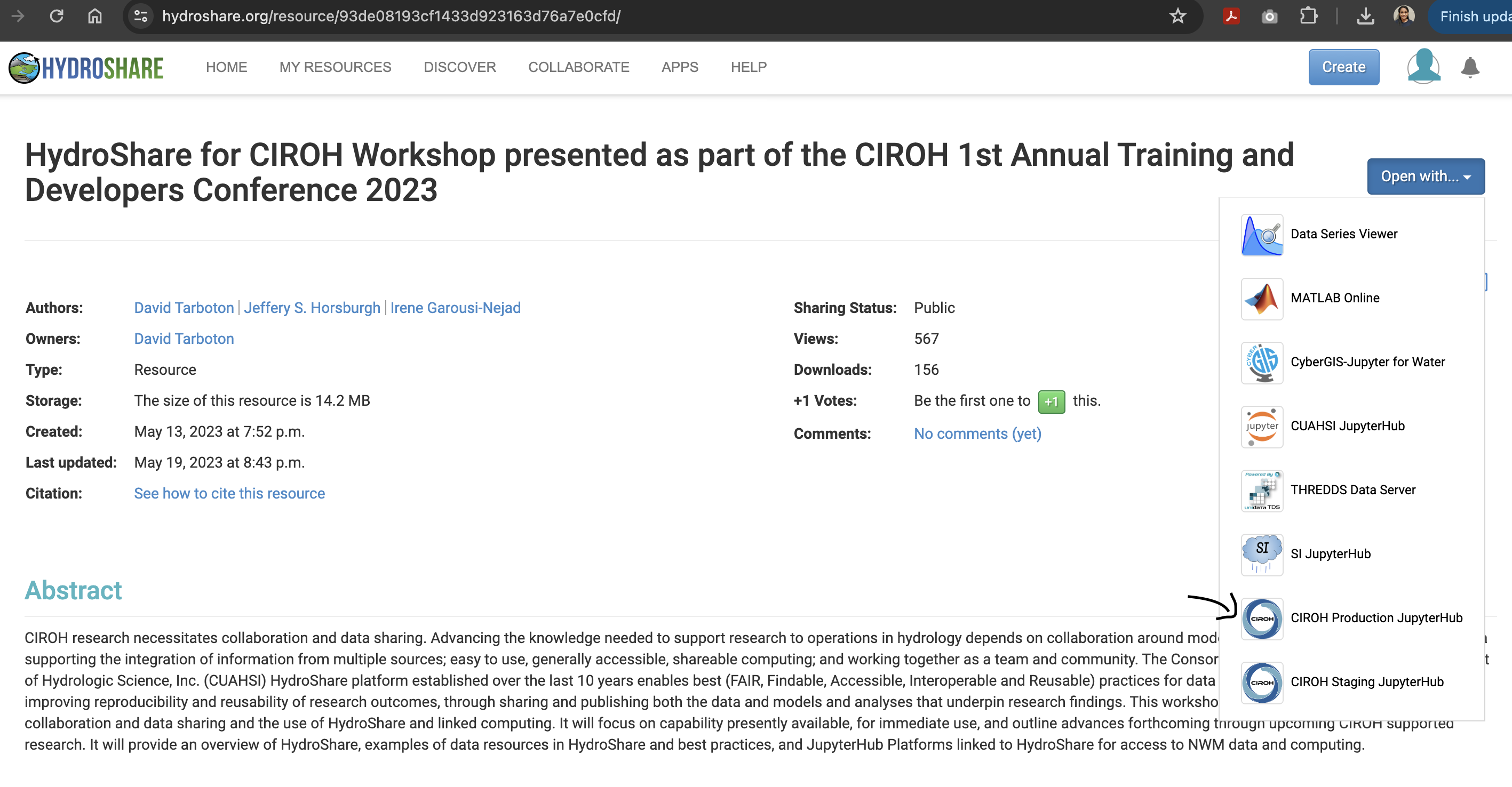Open the HELP navigation item

(749, 67)
